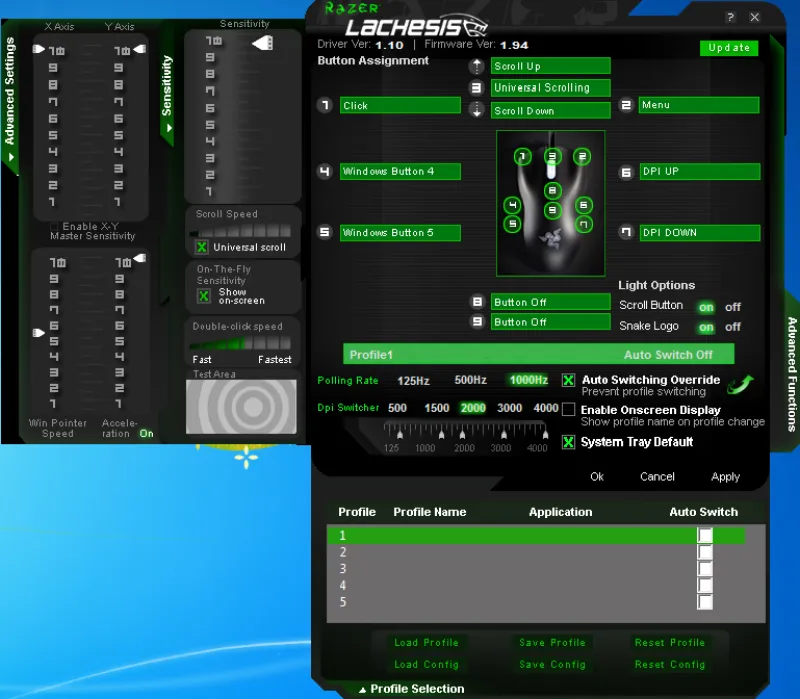Screen dimensions: 800x699
Task: Click the Double-click speed slider bar
Action: (x=240, y=343)
